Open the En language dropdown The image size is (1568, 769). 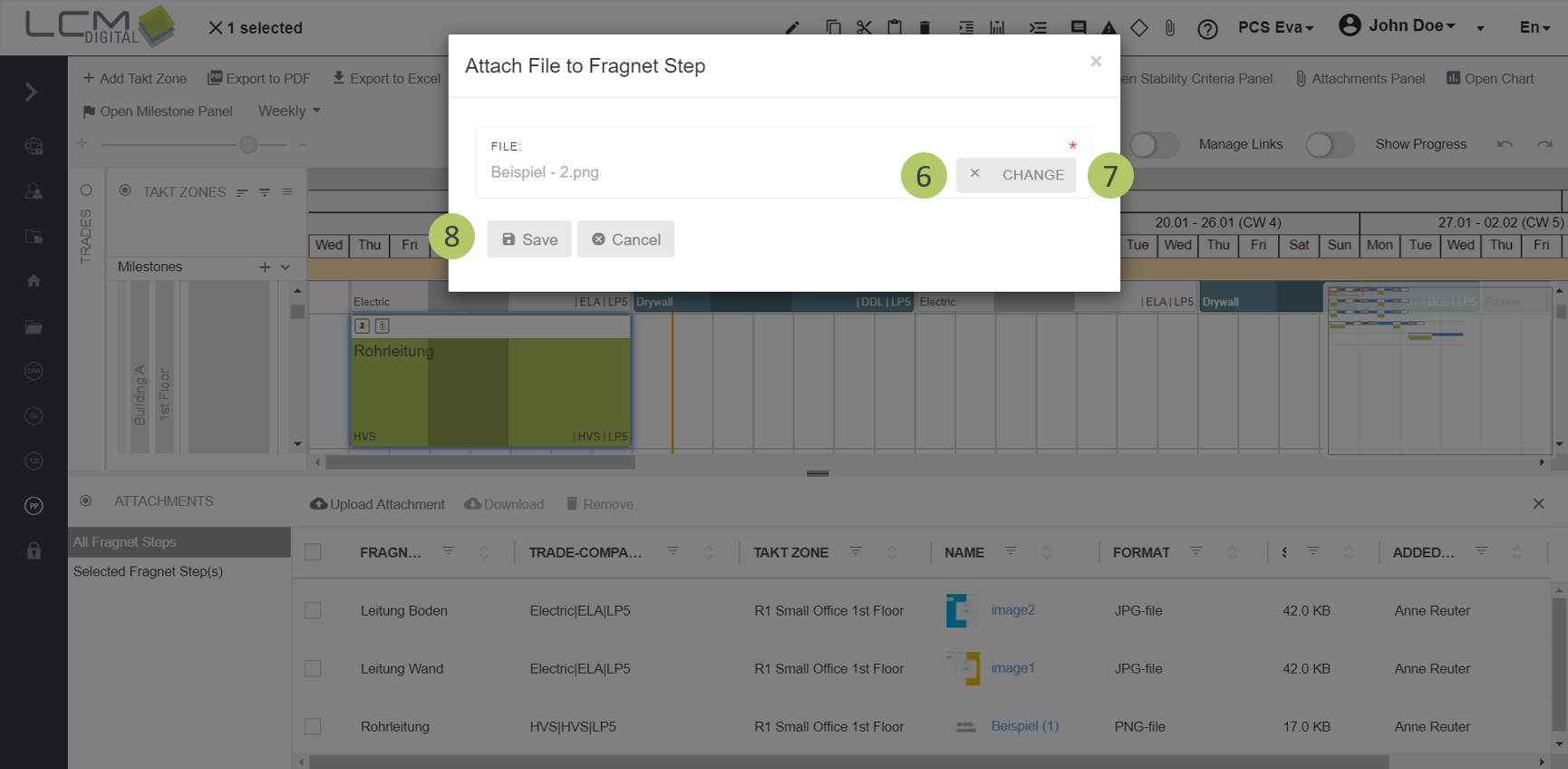[x=1534, y=27]
